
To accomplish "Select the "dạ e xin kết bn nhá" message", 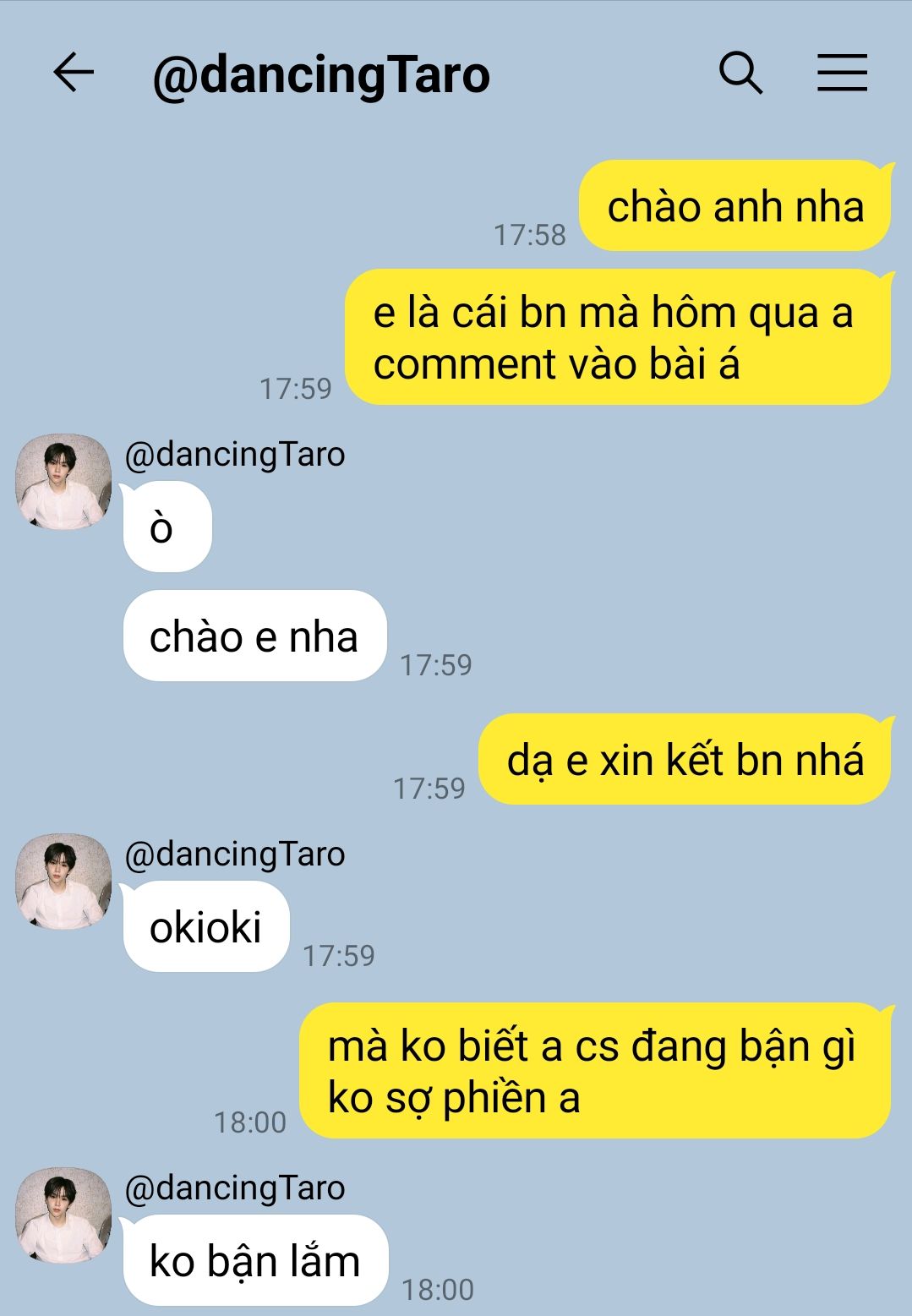I will (685, 759).
